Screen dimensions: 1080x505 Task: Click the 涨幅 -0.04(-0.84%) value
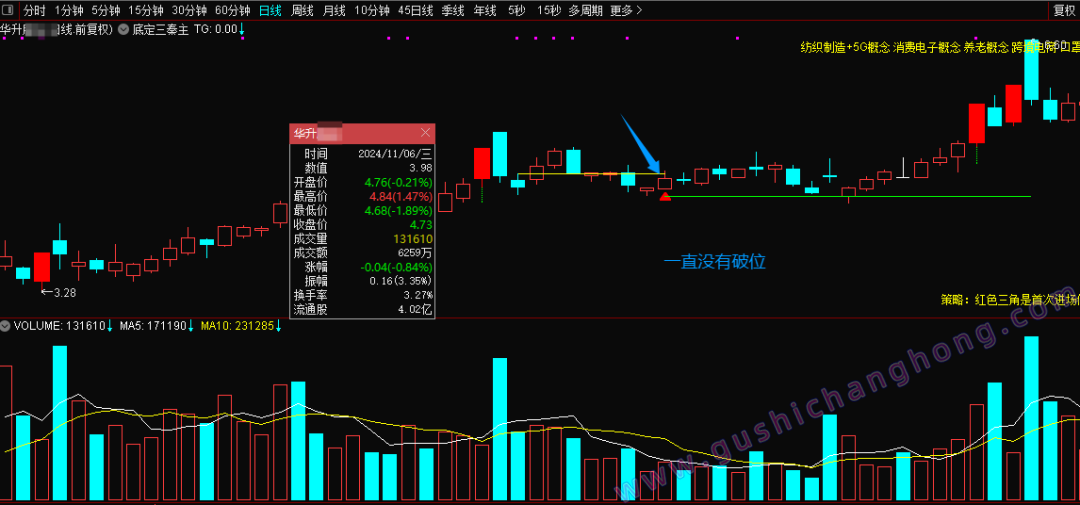click(395, 267)
